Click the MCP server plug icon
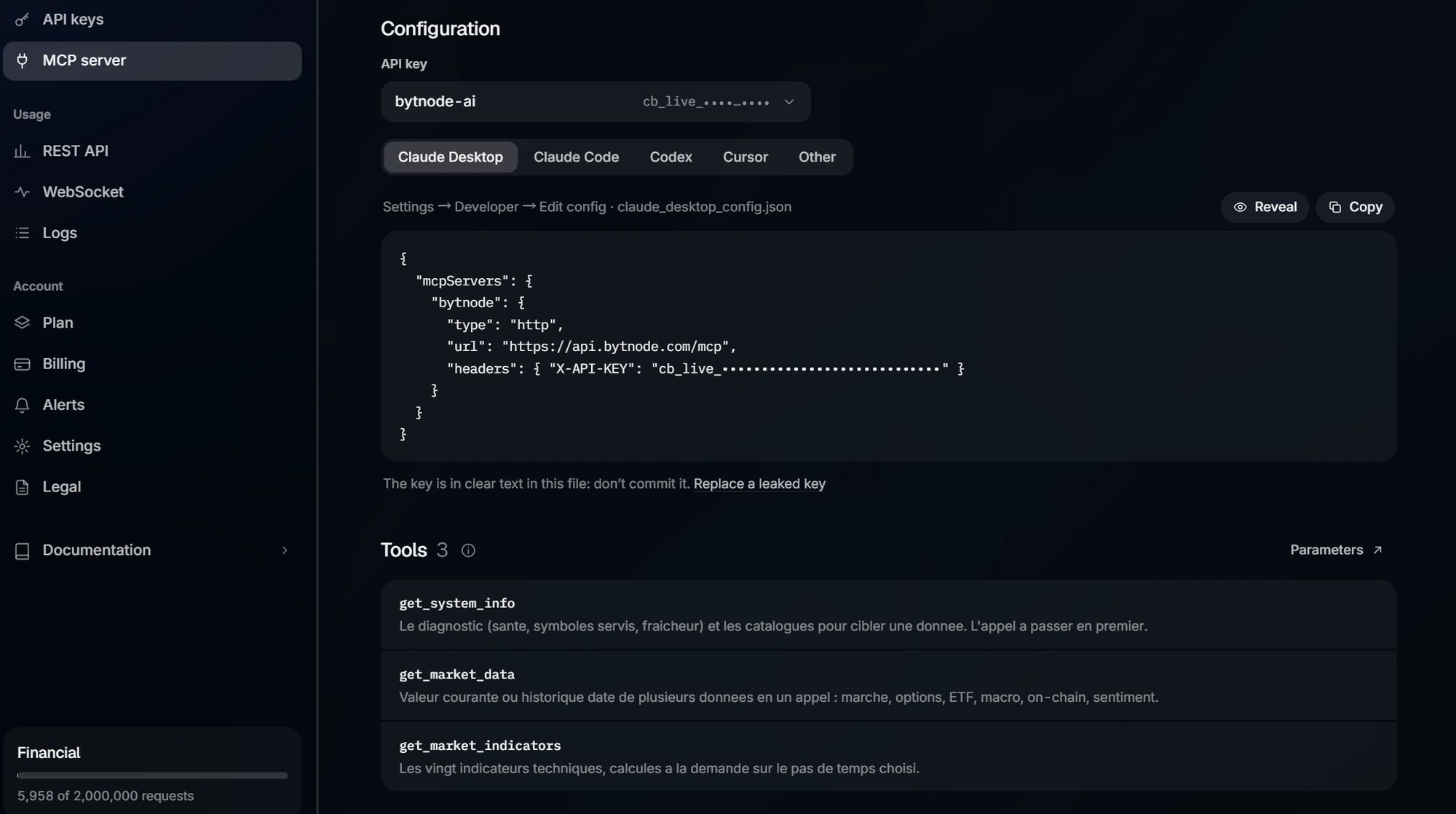 (22, 60)
